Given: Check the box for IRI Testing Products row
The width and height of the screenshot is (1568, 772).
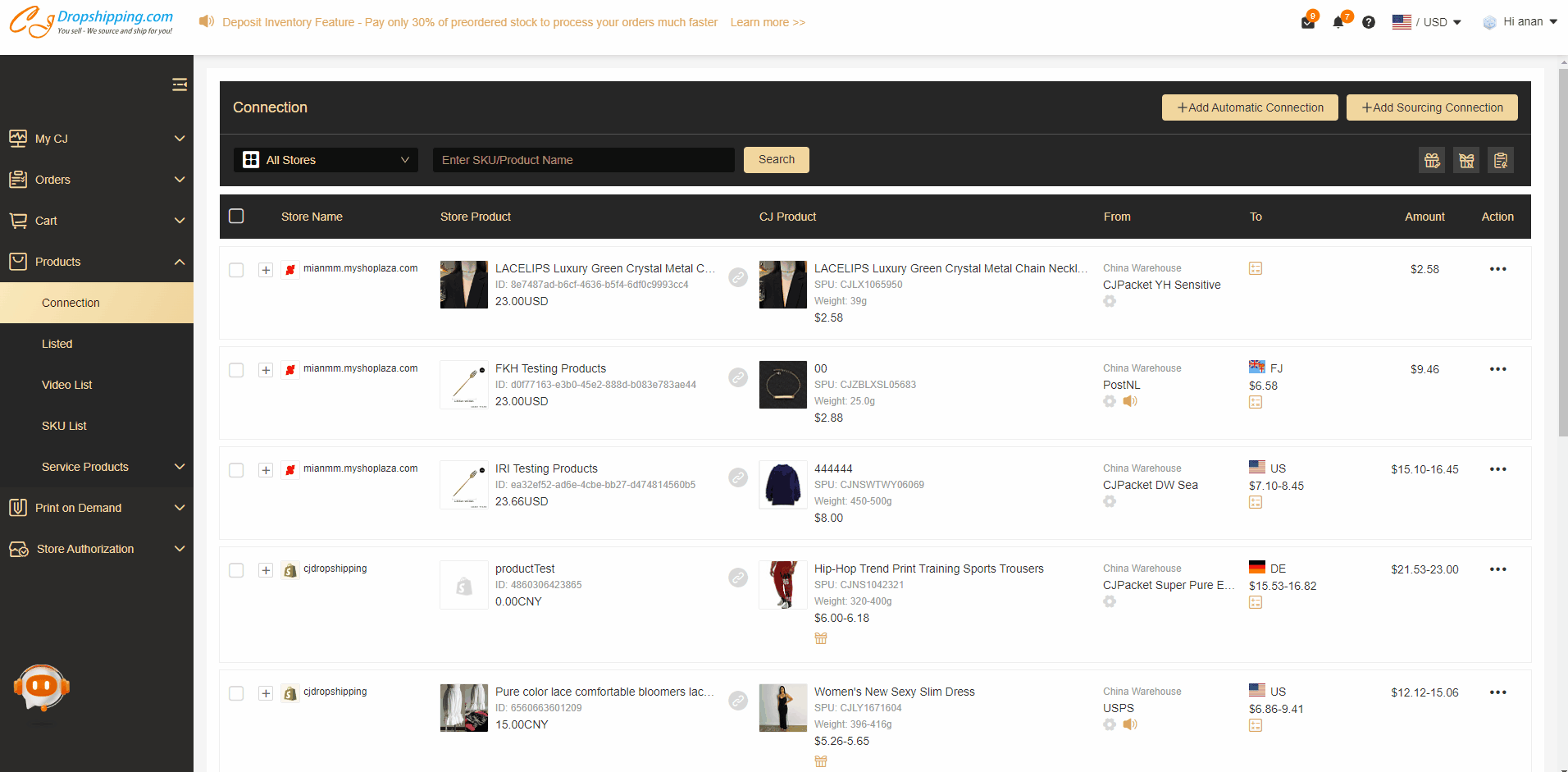Looking at the screenshot, I should tap(236, 470).
